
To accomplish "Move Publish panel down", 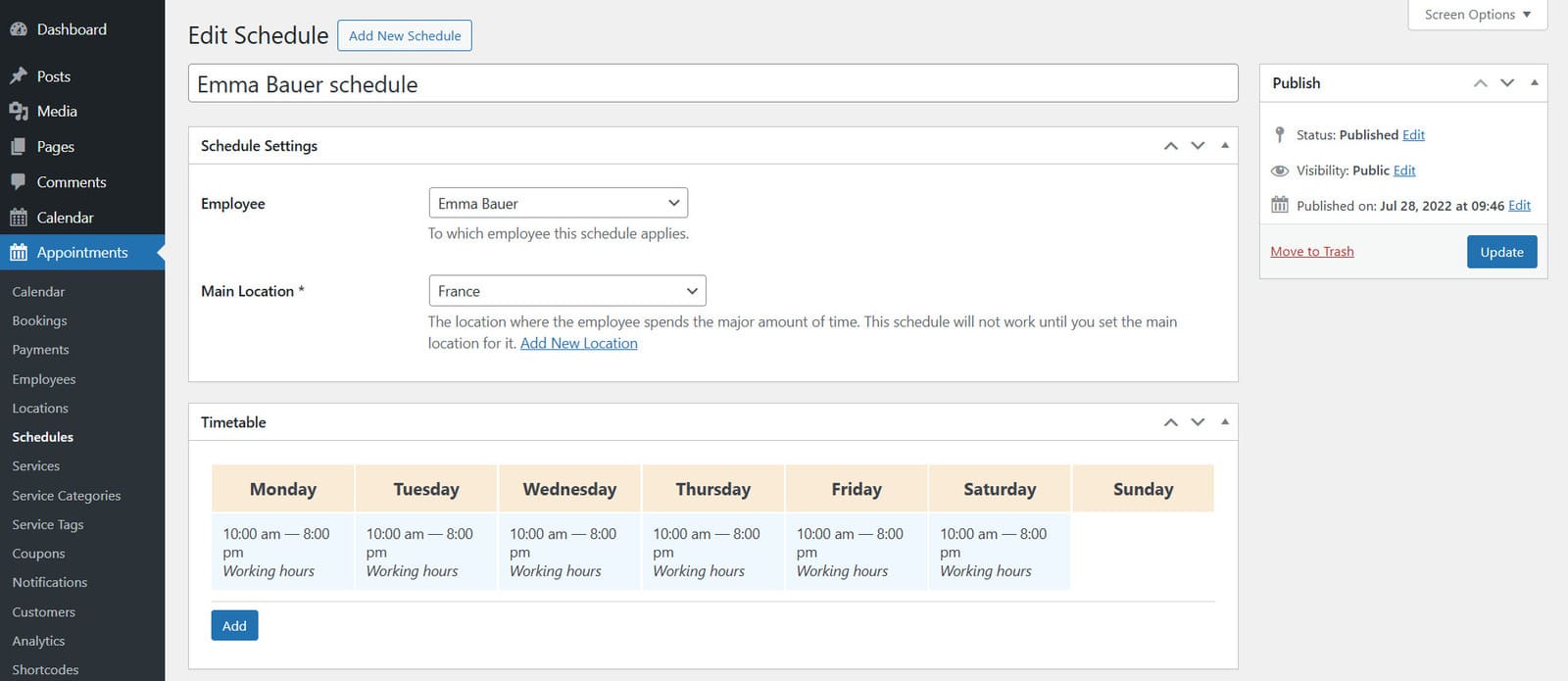I will pyautogui.click(x=1507, y=83).
